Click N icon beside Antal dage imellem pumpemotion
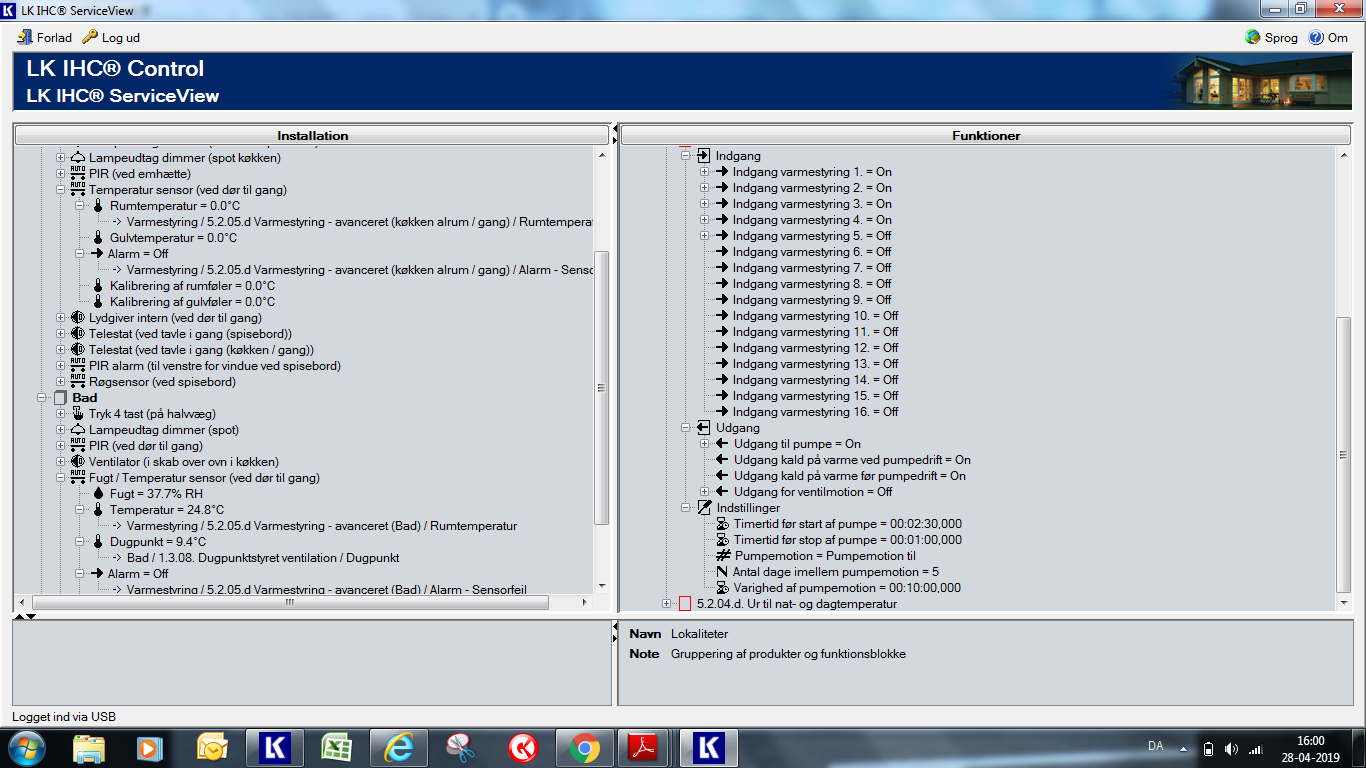 [722, 572]
